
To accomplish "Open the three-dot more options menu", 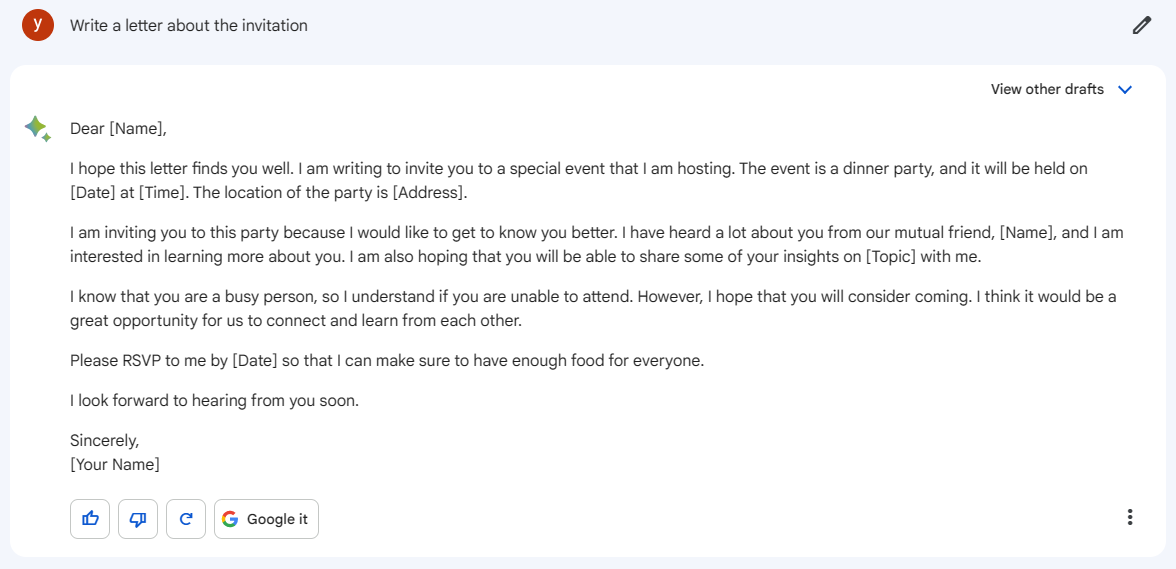I will [1130, 517].
